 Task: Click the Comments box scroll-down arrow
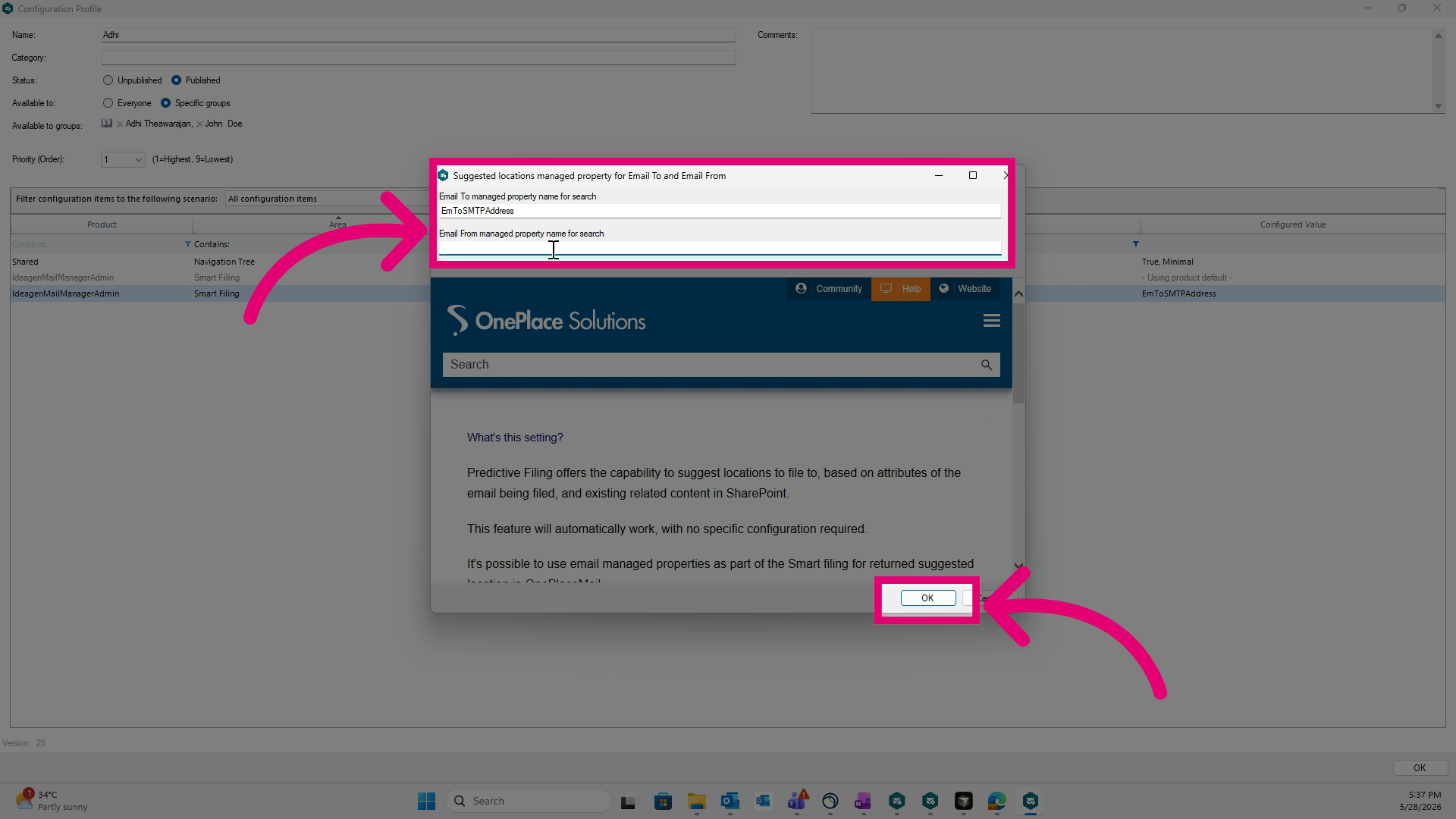click(1439, 106)
